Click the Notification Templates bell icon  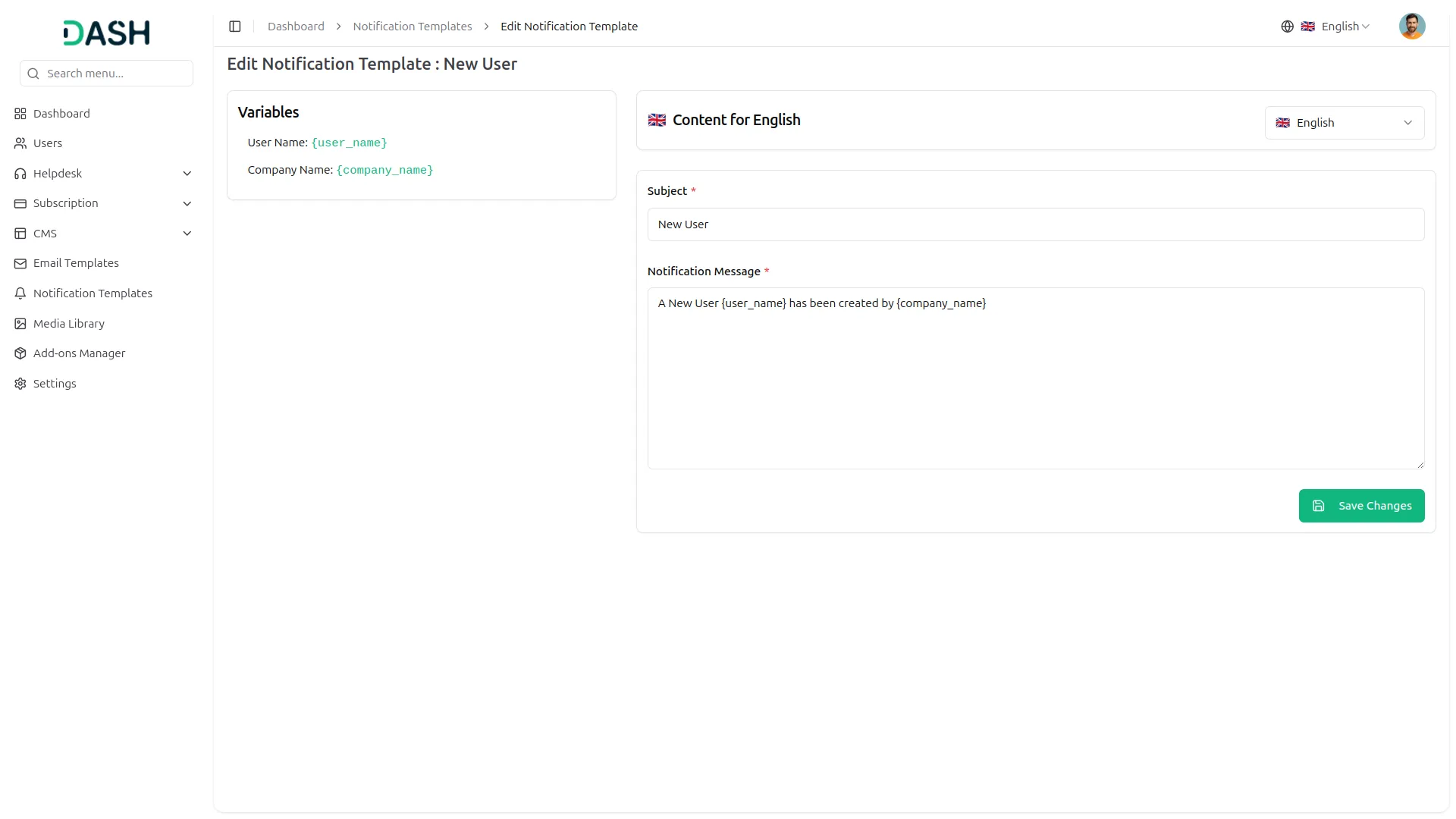(x=20, y=293)
